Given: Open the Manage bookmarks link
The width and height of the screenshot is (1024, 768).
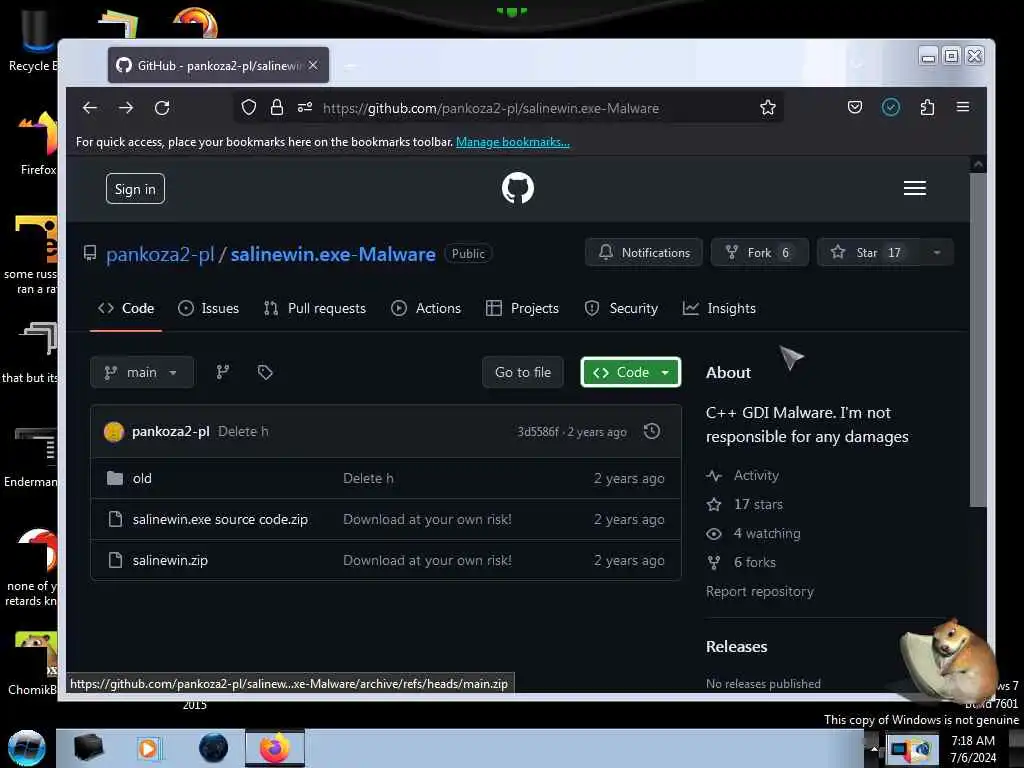Looking at the screenshot, I should [x=513, y=142].
